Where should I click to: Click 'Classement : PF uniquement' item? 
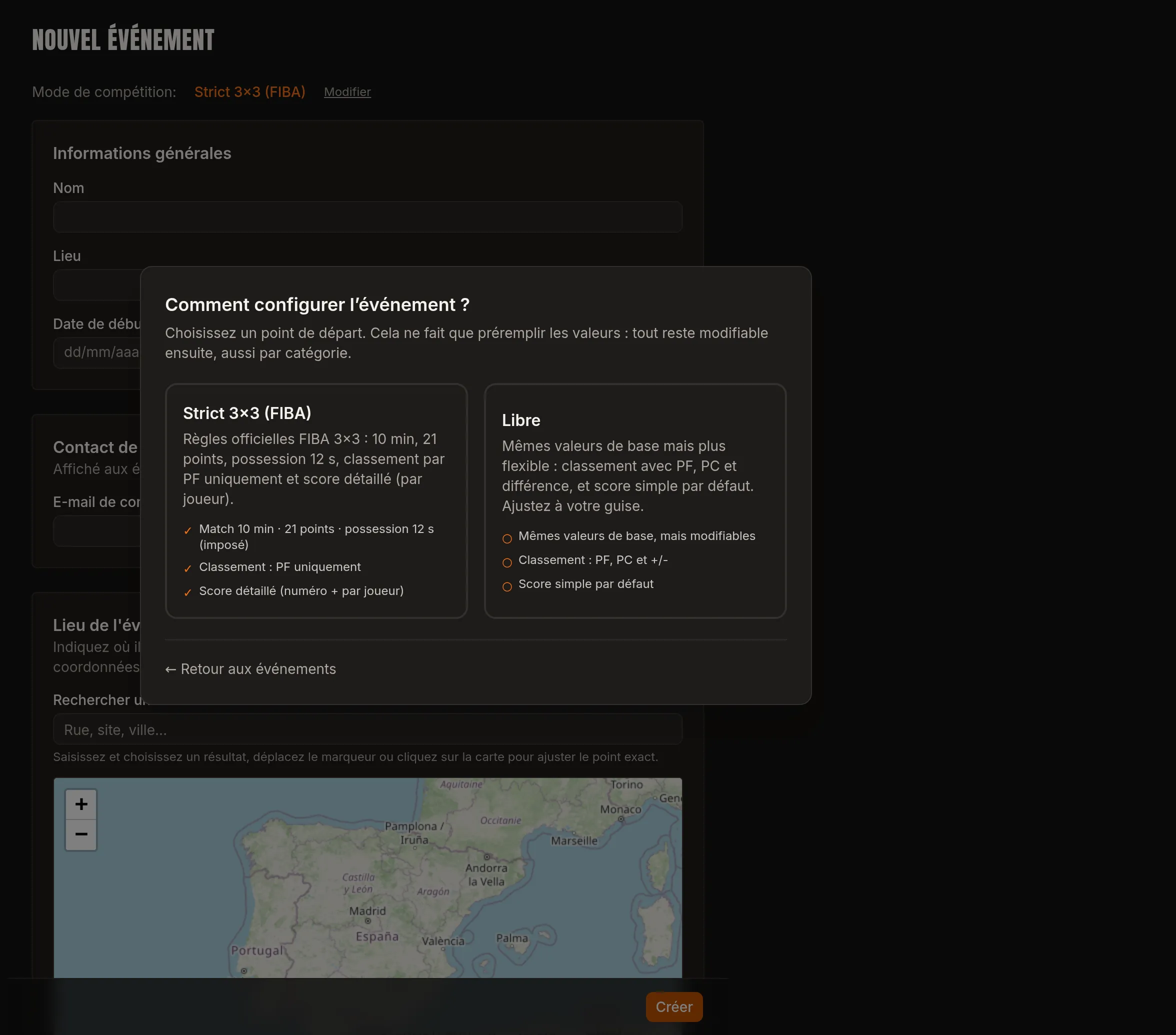(x=279, y=567)
